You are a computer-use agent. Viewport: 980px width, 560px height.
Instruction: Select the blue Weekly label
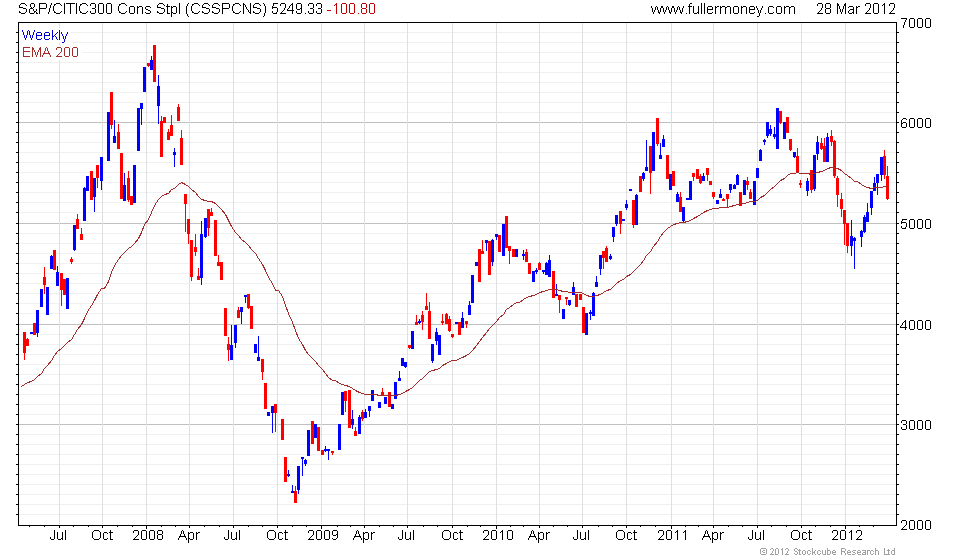click(x=45, y=36)
